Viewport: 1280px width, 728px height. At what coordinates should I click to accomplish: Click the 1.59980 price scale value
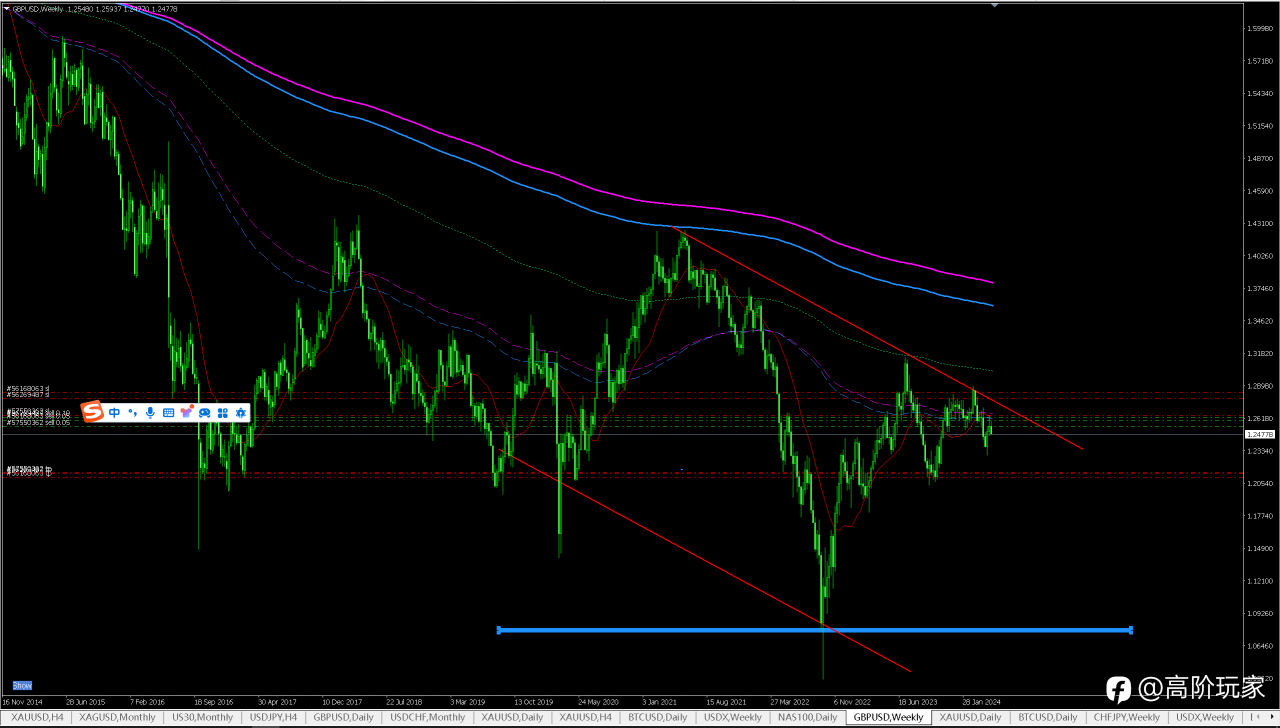(x=1259, y=28)
